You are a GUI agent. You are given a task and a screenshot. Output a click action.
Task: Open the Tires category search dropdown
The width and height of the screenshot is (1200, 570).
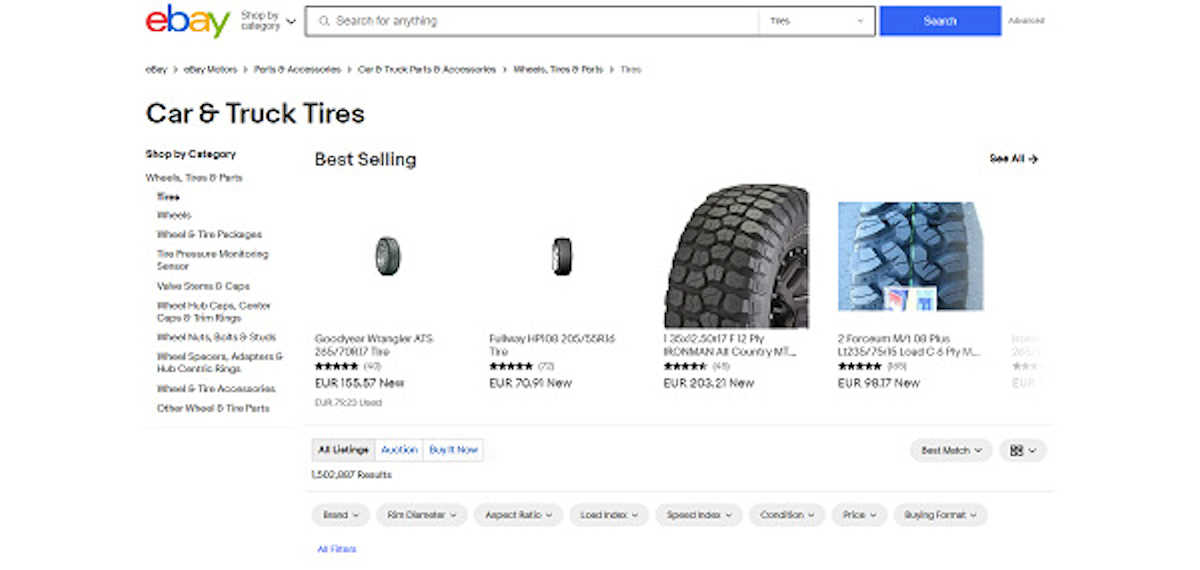(816, 21)
